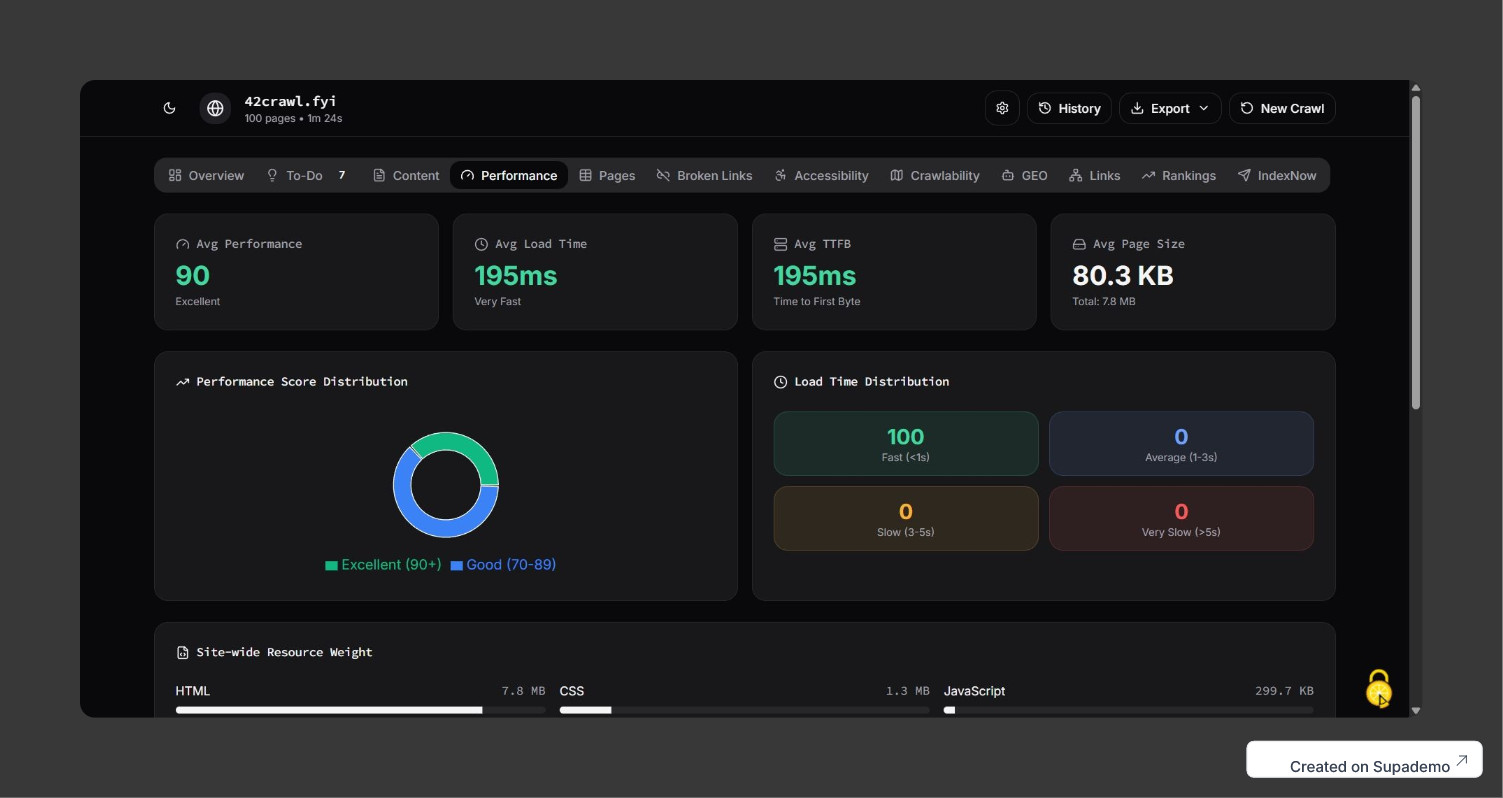
Task: Open the crawl History
Action: pyautogui.click(x=1069, y=108)
